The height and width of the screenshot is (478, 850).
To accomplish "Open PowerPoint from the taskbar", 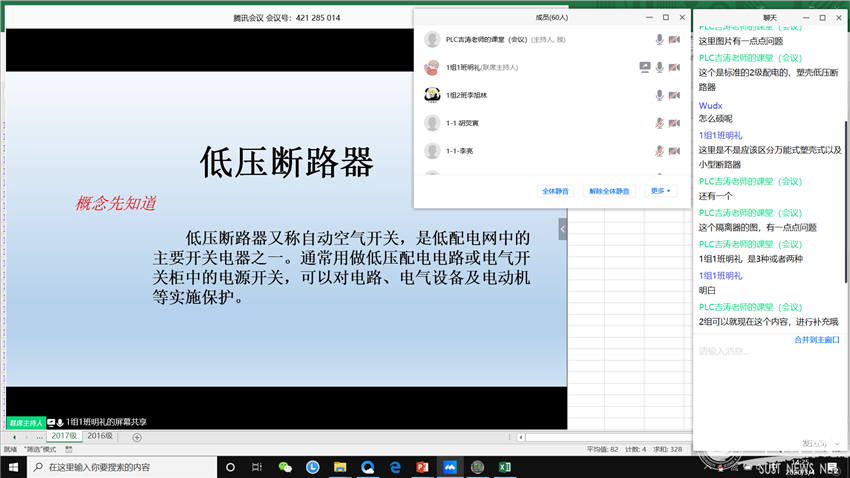I will pos(422,467).
